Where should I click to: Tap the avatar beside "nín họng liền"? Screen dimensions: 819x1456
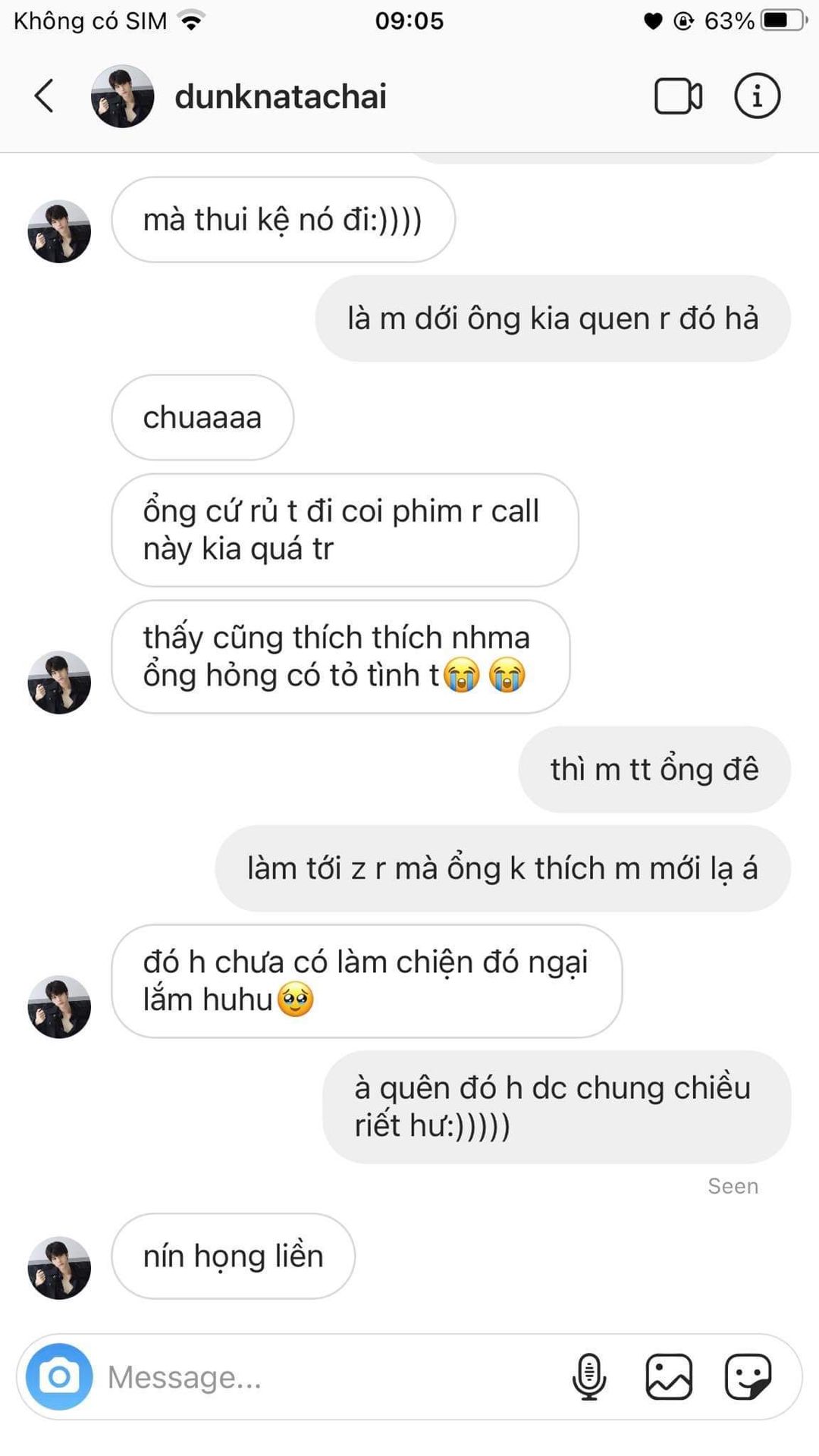(x=59, y=1268)
